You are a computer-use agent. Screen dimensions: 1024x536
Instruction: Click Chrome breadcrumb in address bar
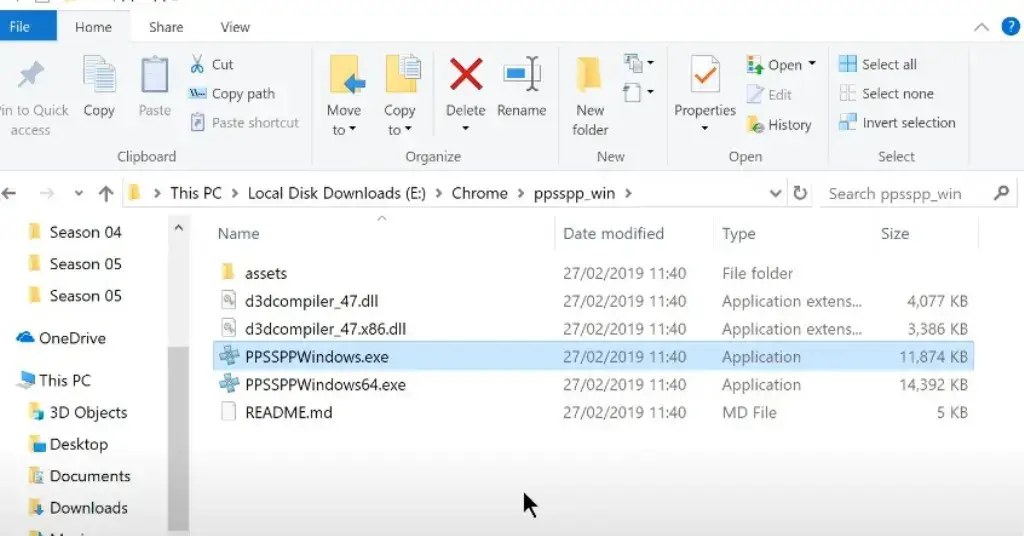pyautogui.click(x=479, y=193)
